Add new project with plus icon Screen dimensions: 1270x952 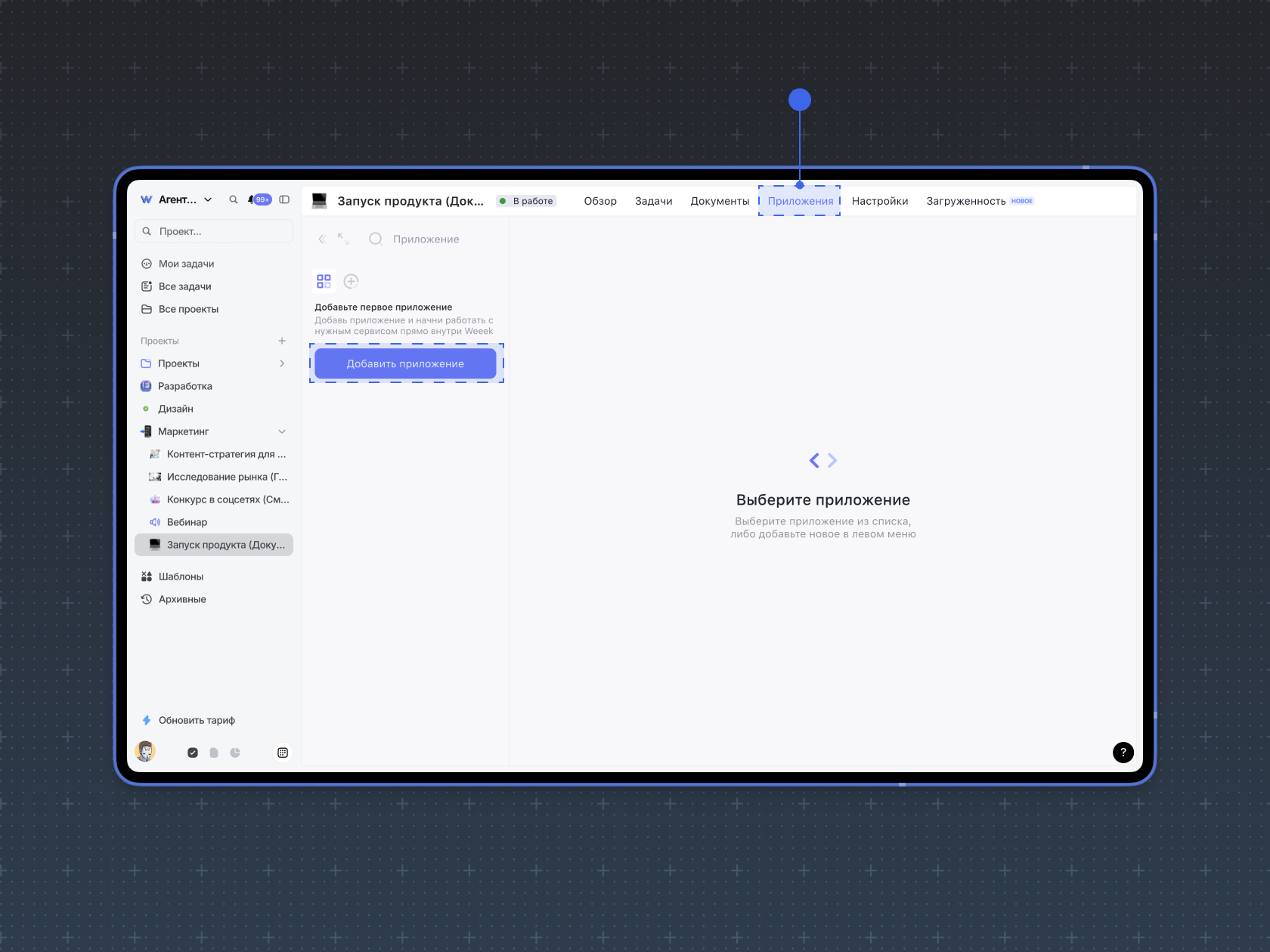click(282, 341)
